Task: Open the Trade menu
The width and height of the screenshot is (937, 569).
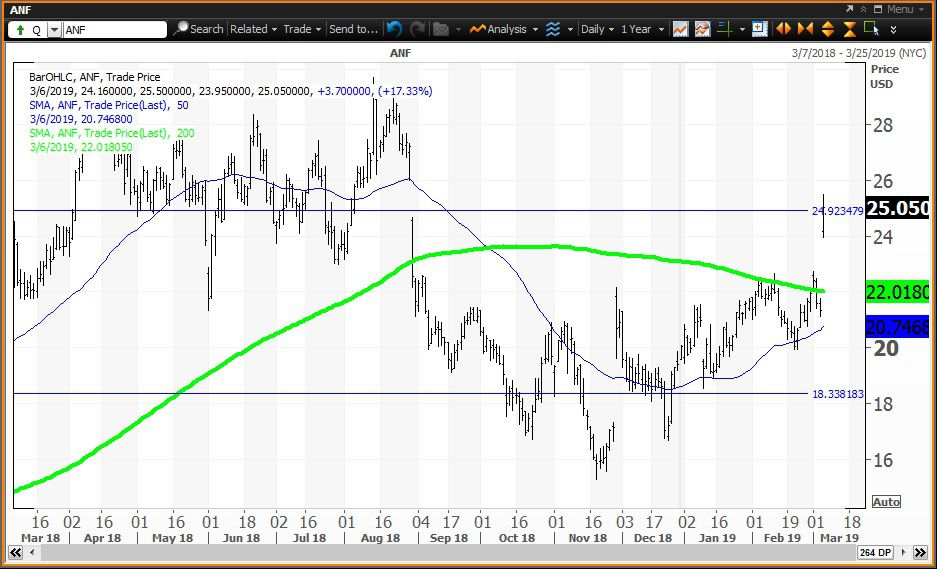Action: click(x=301, y=29)
